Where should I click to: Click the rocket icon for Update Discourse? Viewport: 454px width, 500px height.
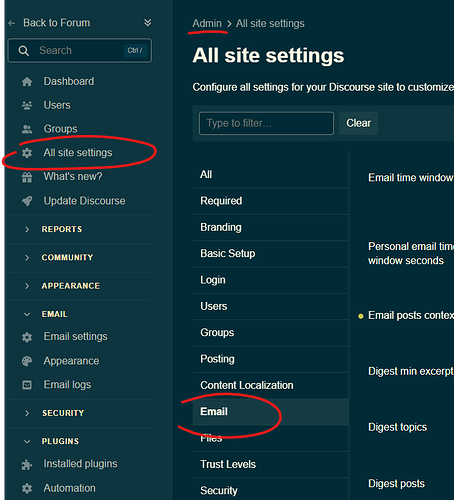click(27, 201)
